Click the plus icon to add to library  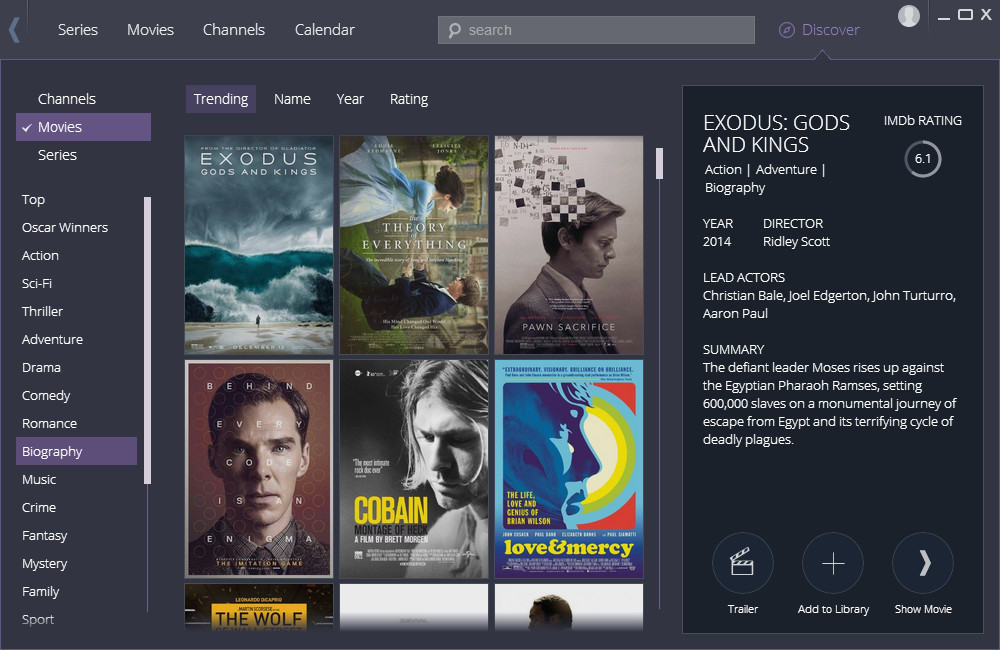click(833, 563)
